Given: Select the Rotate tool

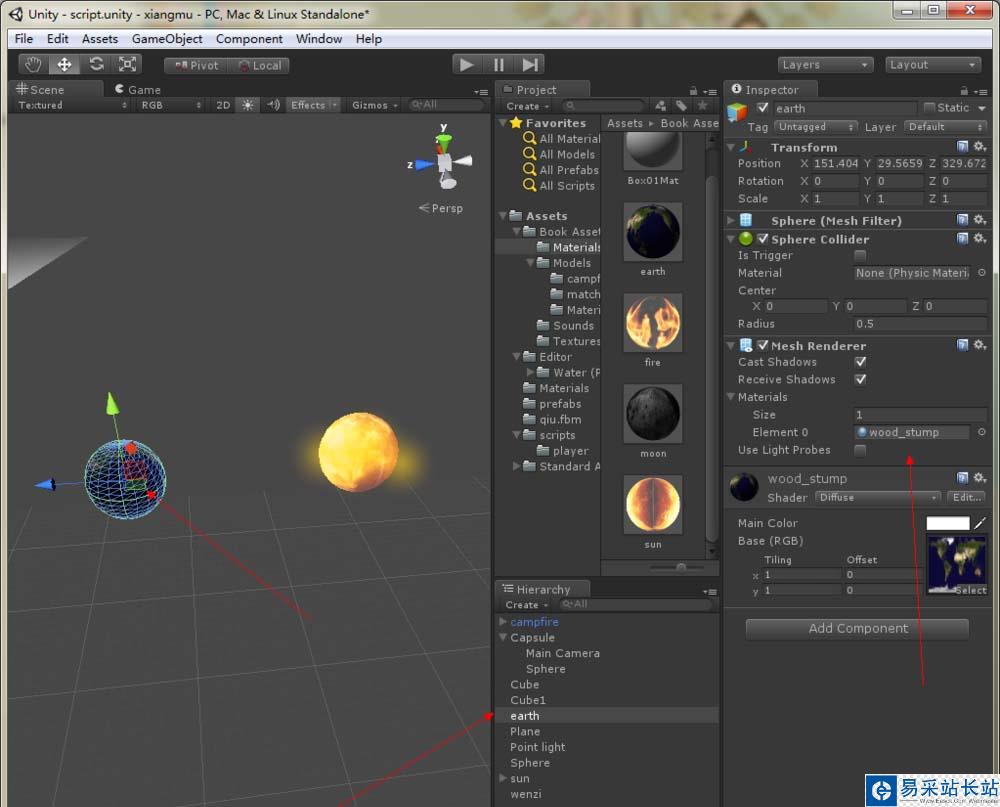Looking at the screenshot, I should (96, 64).
